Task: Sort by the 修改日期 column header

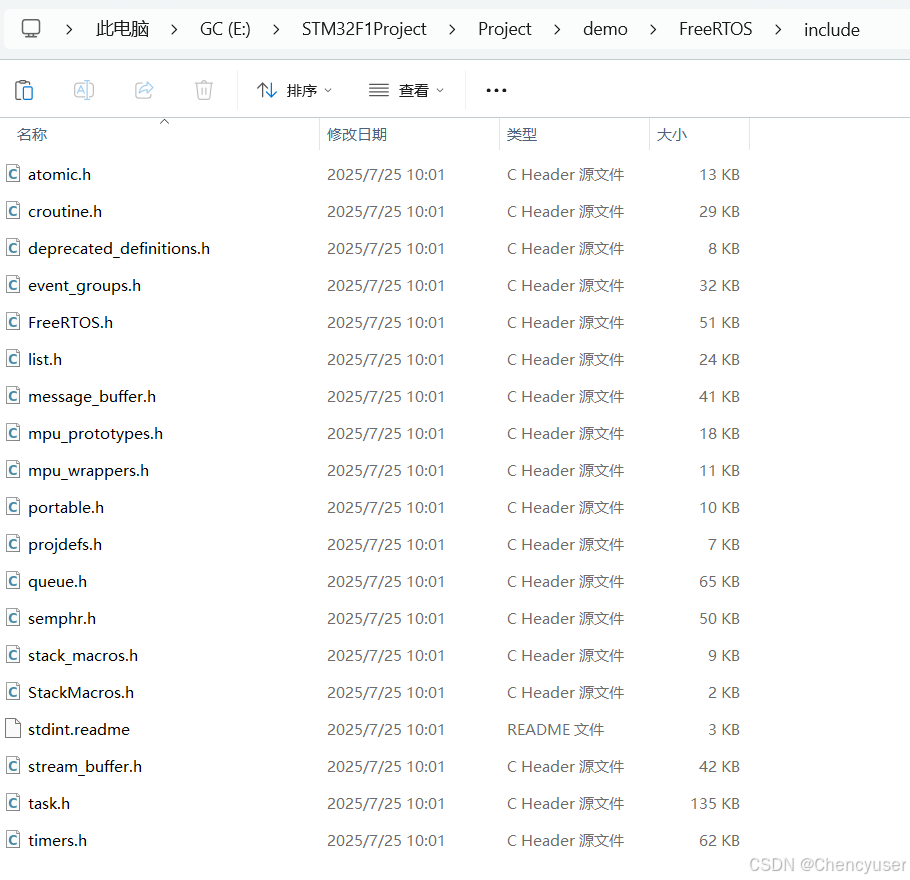Action: (x=356, y=135)
